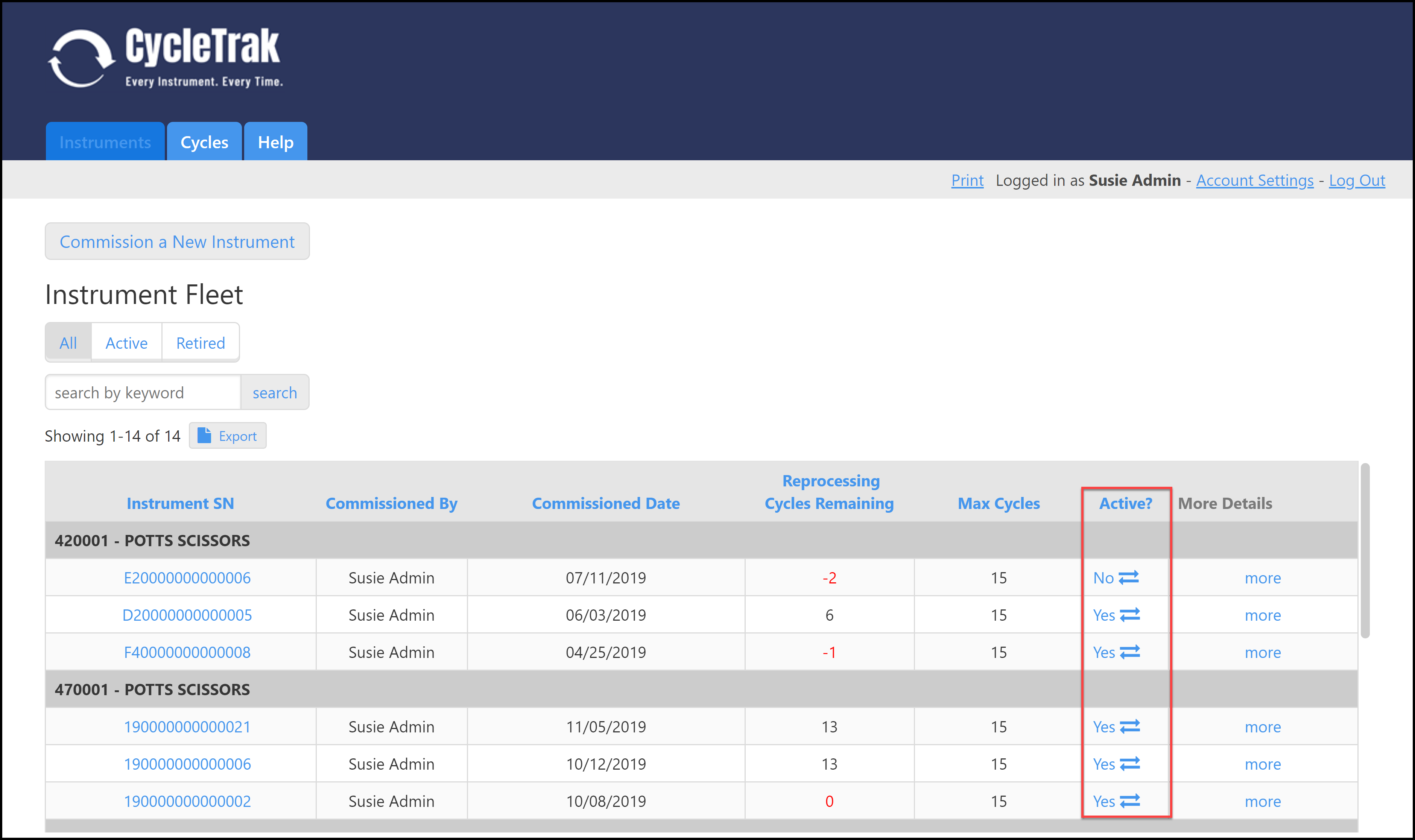Click the Export document icon
1415x840 pixels.
pos(204,435)
